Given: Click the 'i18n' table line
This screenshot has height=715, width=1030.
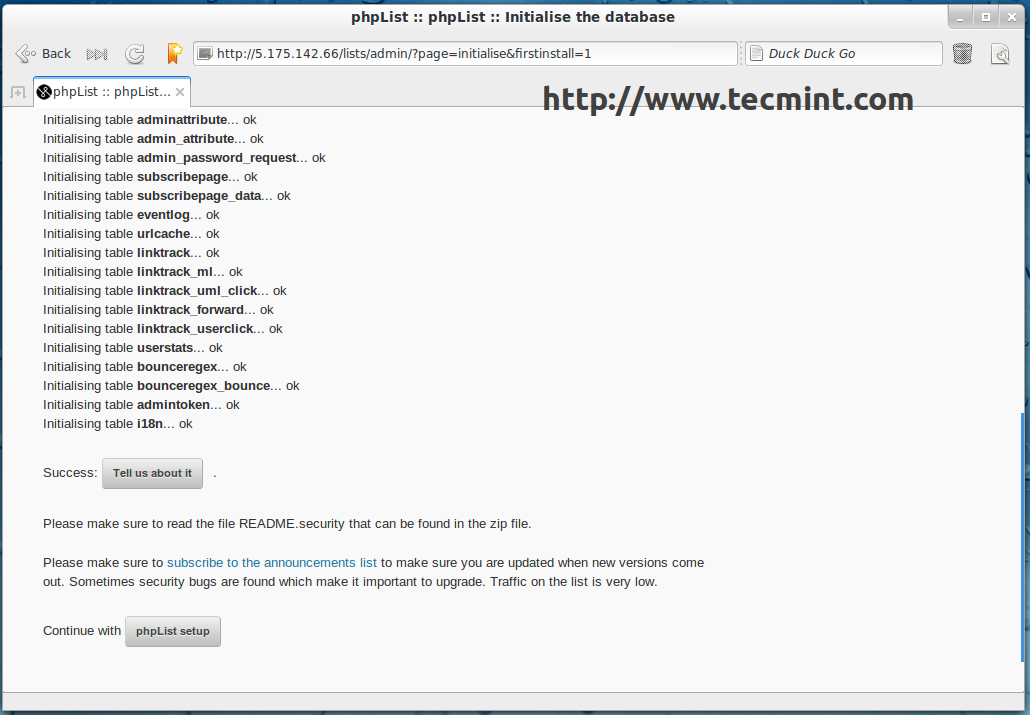Looking at the screenshot, I should [x=118, y=425].
